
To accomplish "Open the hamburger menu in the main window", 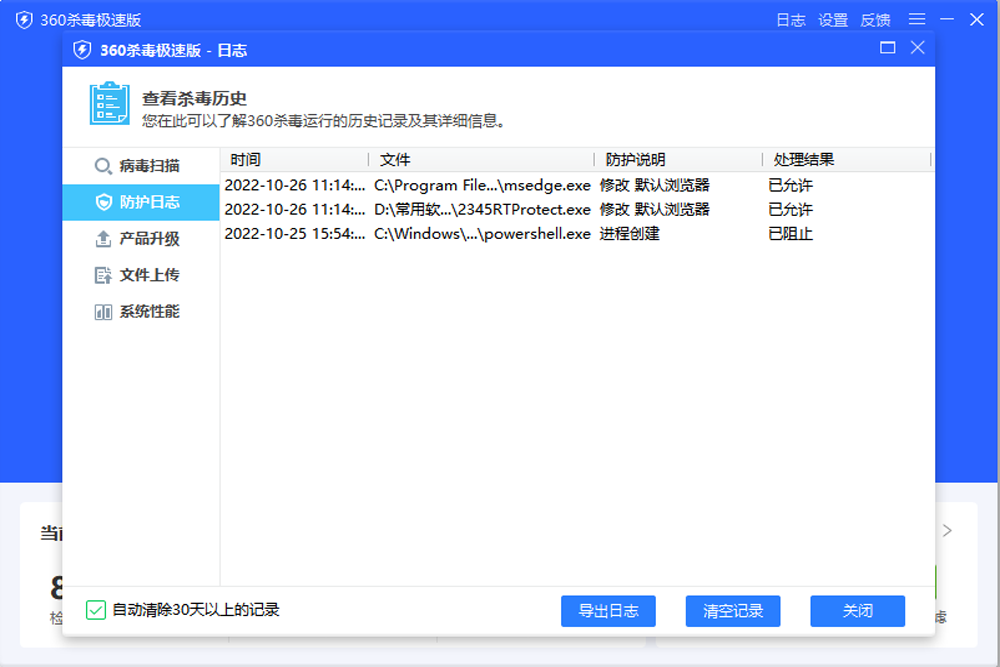I will [x=917, y=19].
